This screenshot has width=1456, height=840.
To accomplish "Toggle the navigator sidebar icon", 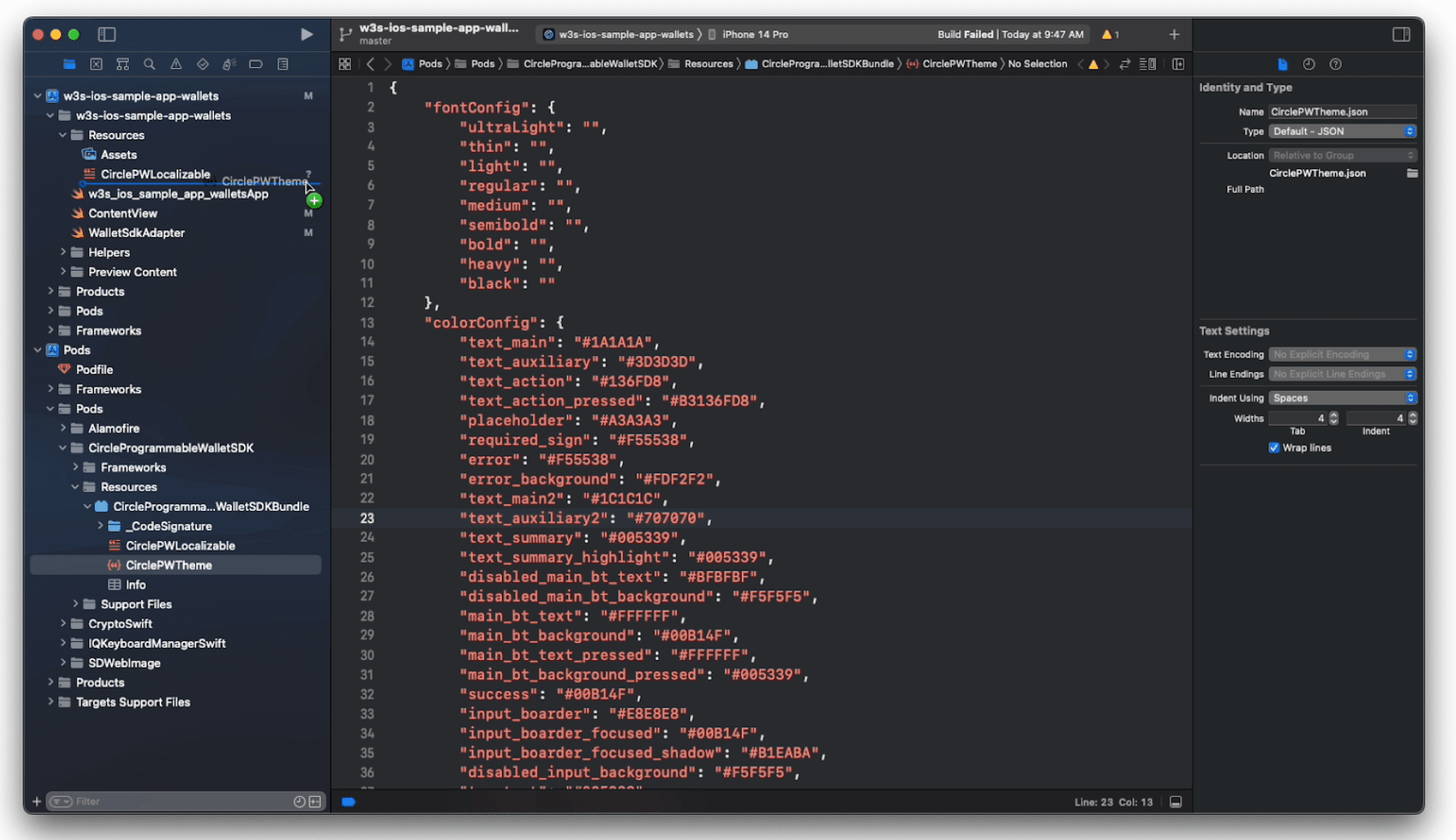I will pos(107,34).
